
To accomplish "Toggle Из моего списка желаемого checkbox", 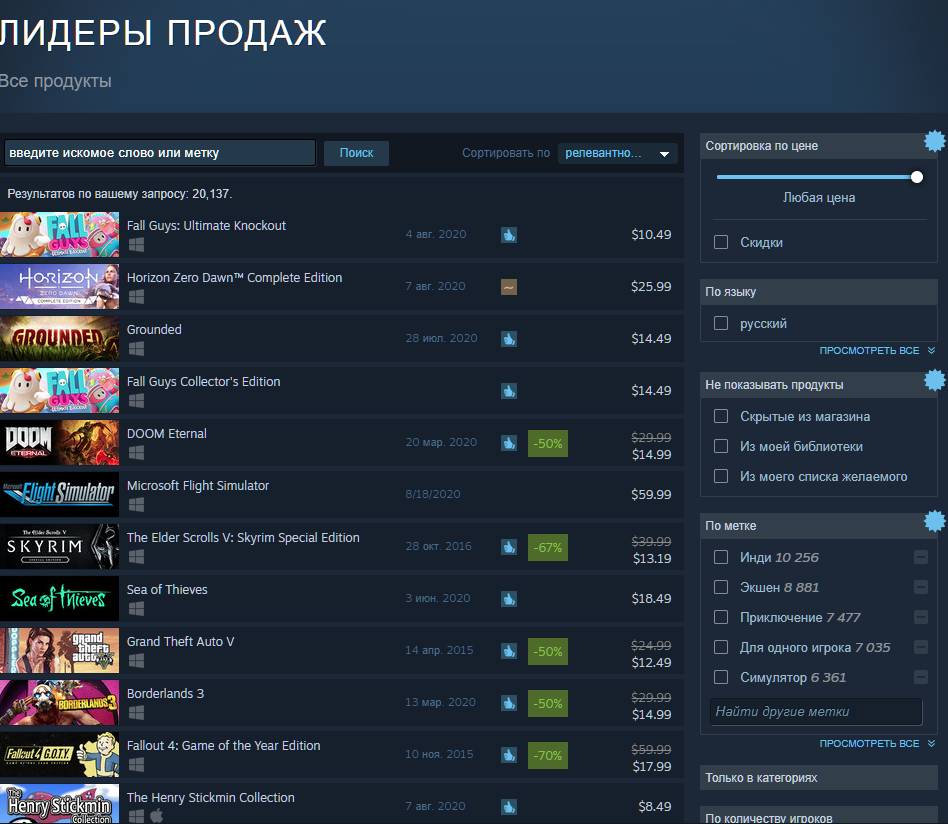I will point(721,476).
